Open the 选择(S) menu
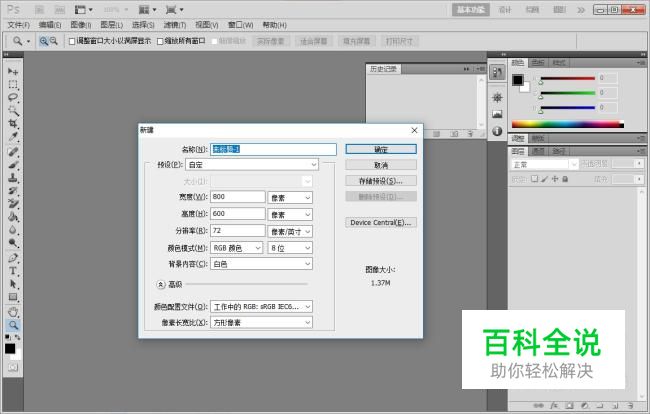This screenshot has height=414, width=650. tap(143, 25)
